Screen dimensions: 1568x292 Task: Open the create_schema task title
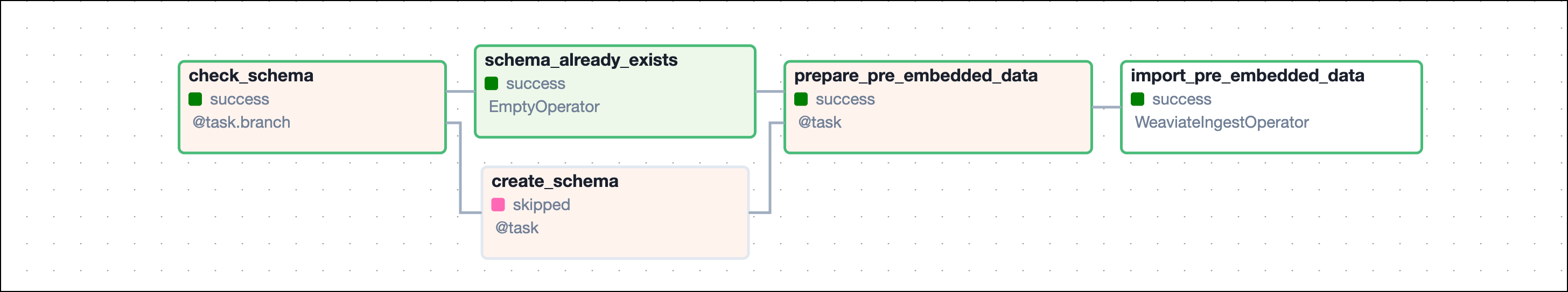pyautogui.click(x=555, y=181)
